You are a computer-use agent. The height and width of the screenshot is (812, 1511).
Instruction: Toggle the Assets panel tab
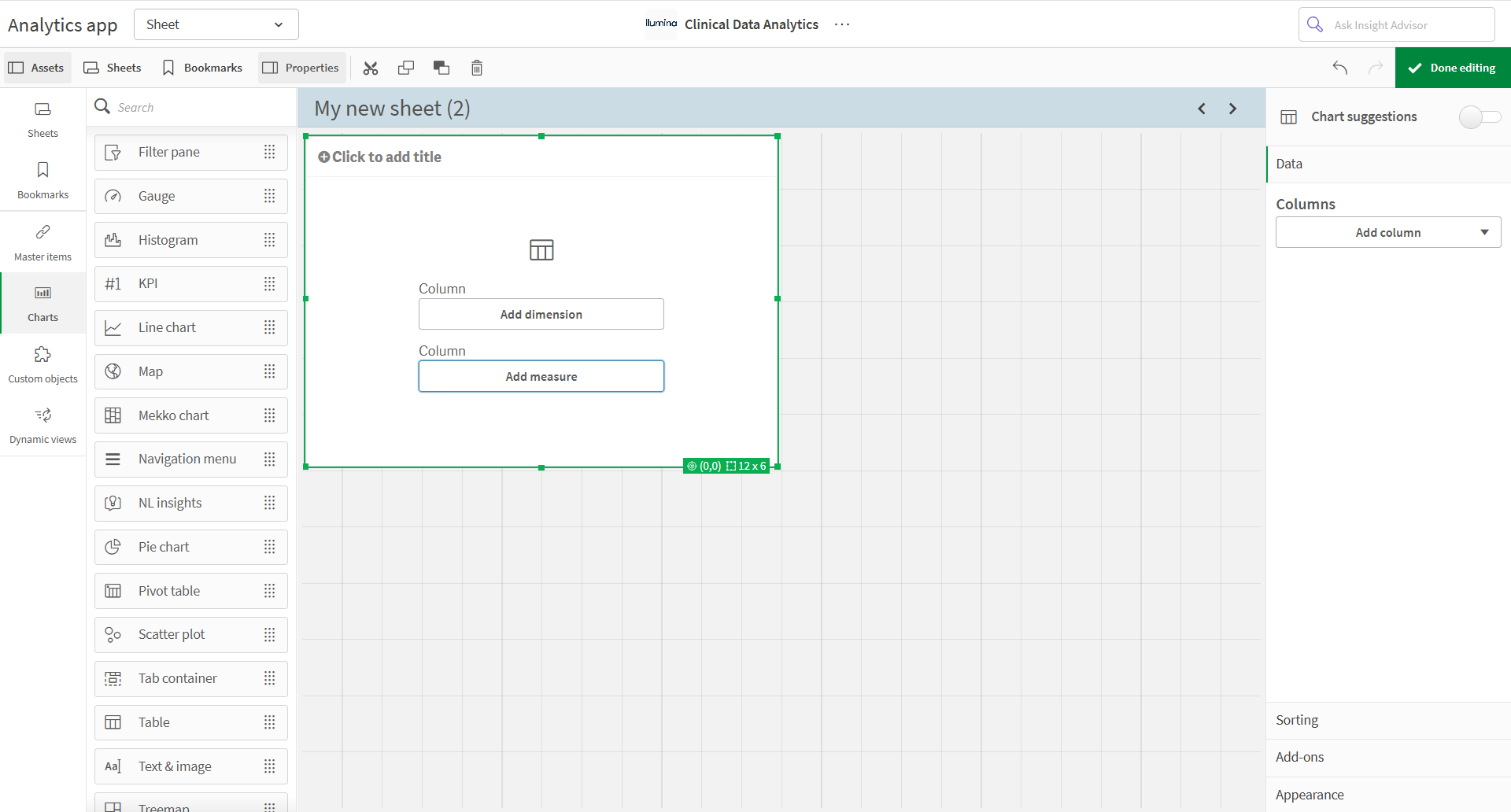point(36,68)
